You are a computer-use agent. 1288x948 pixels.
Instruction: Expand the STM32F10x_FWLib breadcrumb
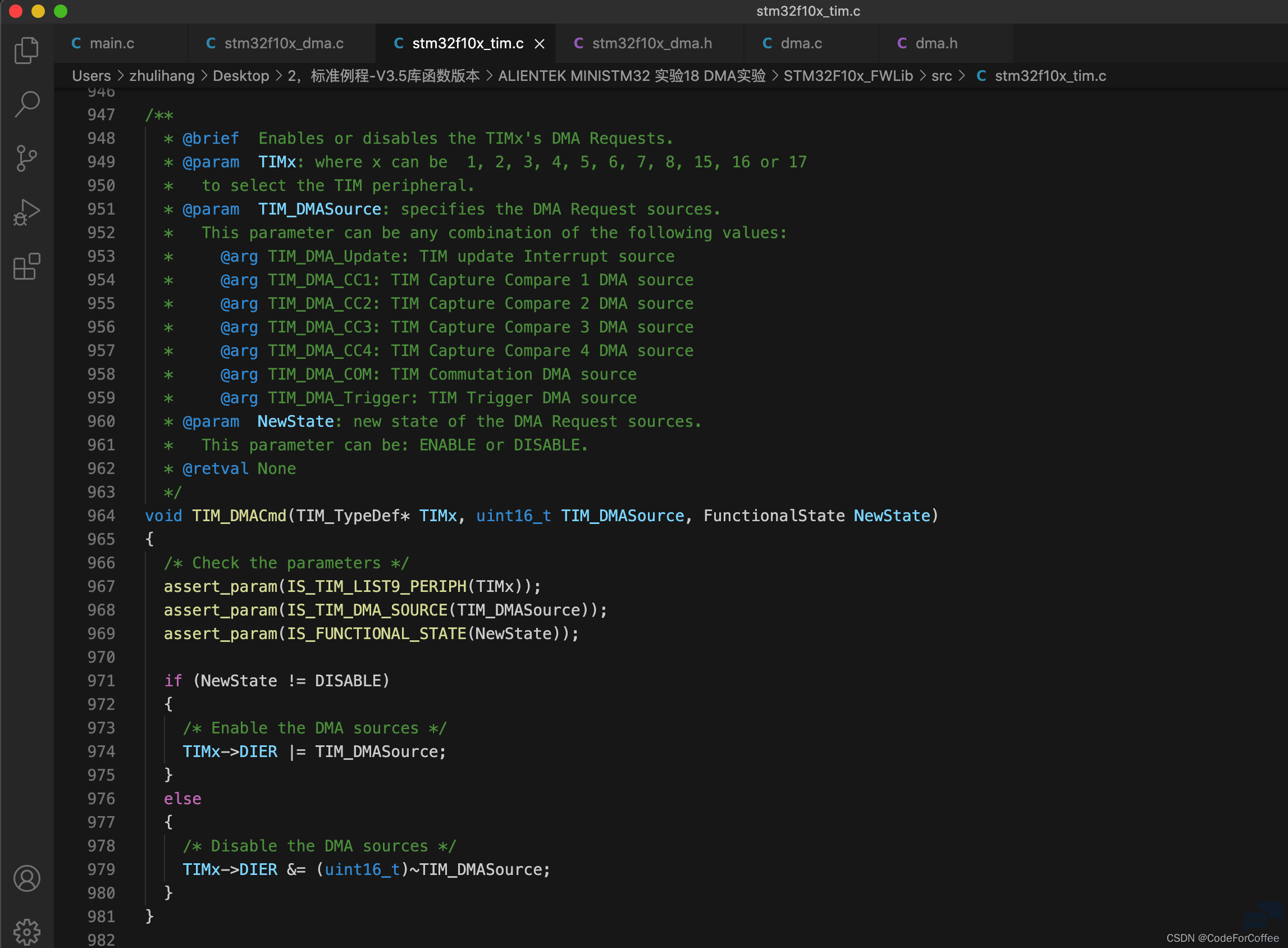click(x=847, y=76)
